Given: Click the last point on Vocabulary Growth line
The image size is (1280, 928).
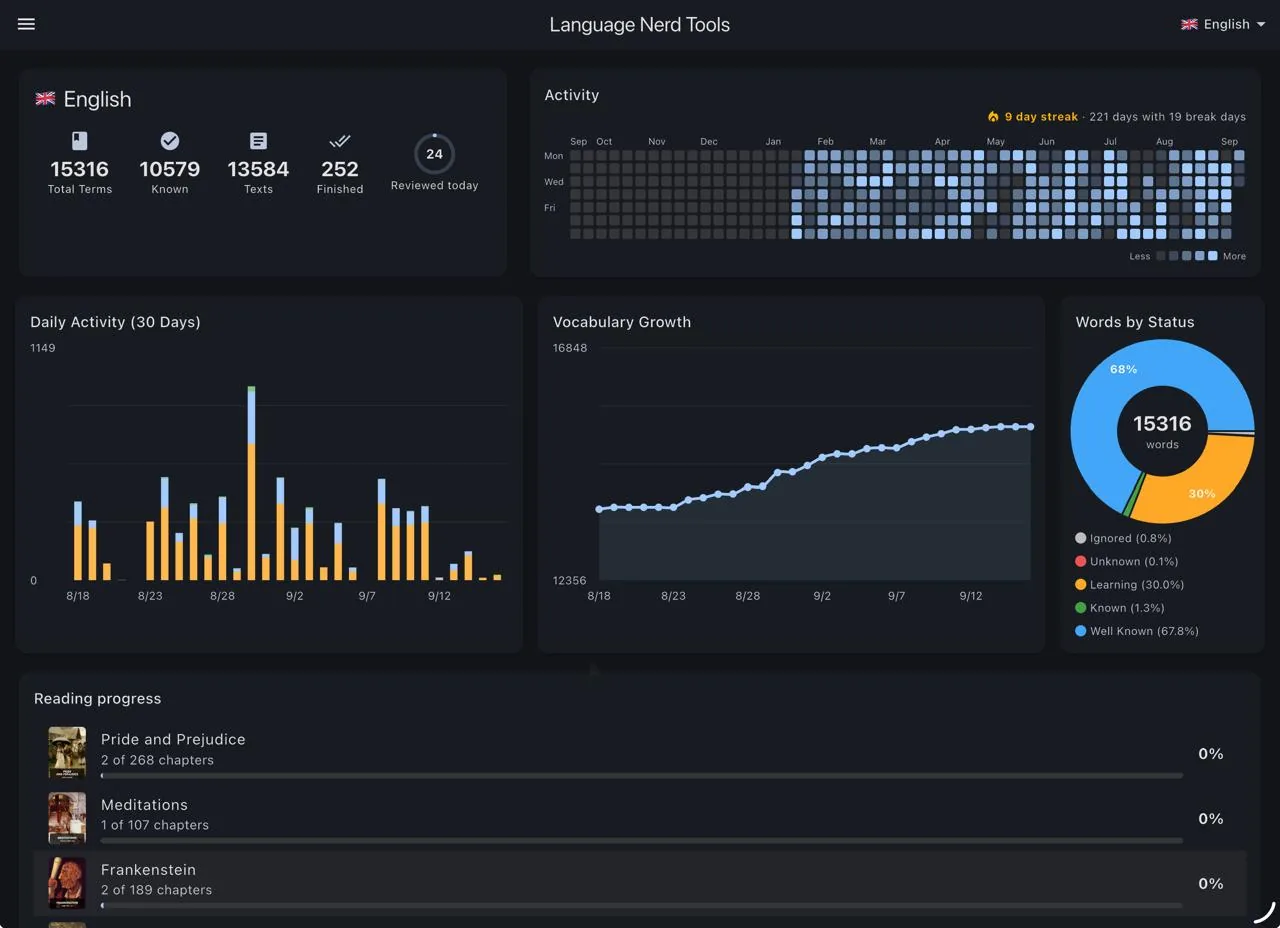Looking at the screenshot, I should pyautogui.click(x=1030, y=427).
